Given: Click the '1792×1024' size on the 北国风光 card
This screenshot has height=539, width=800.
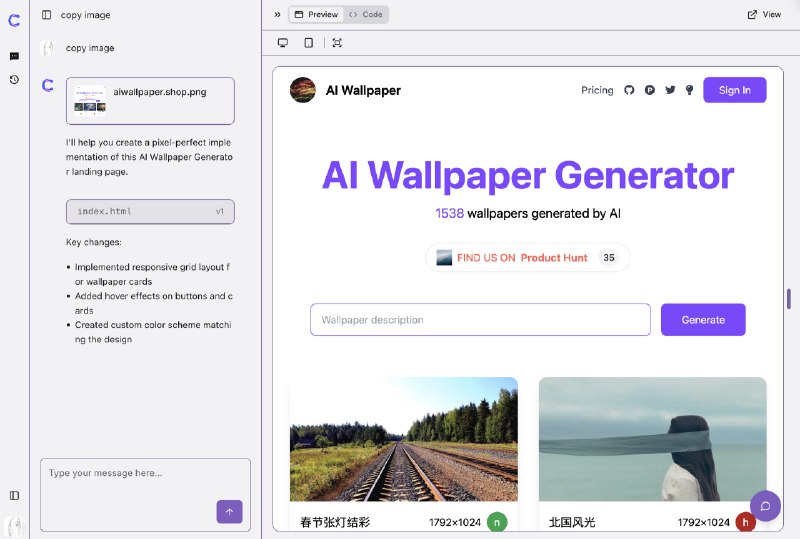Looking at the screenshot, I should (x=704, y=522).
